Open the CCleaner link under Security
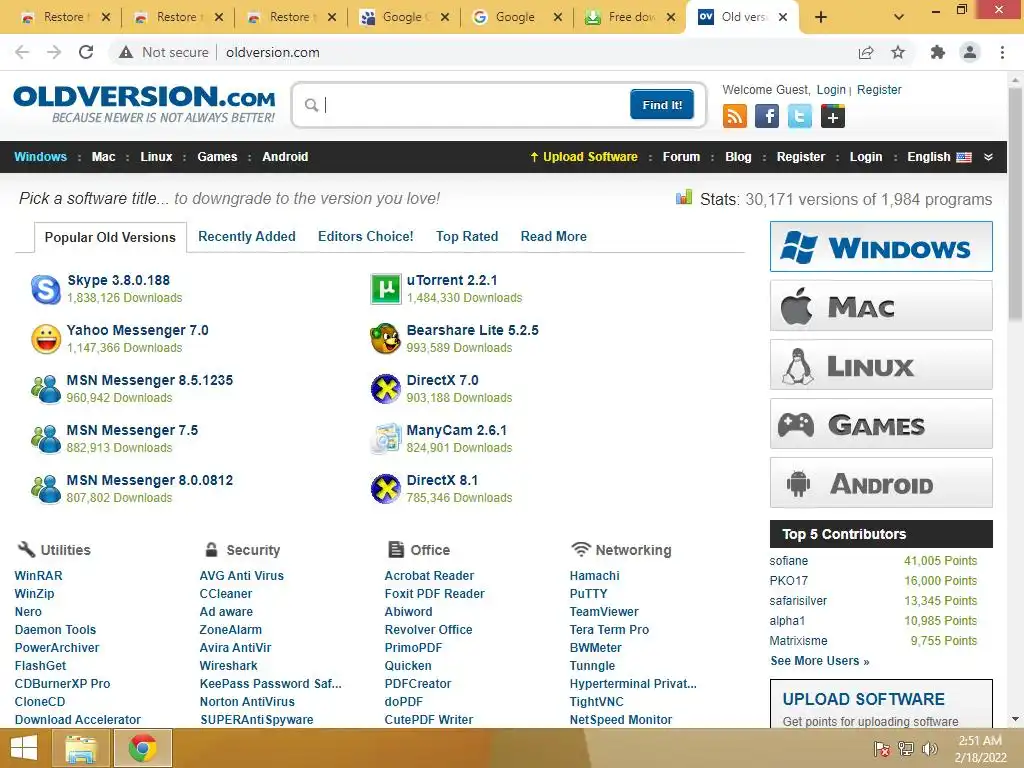 226,594
